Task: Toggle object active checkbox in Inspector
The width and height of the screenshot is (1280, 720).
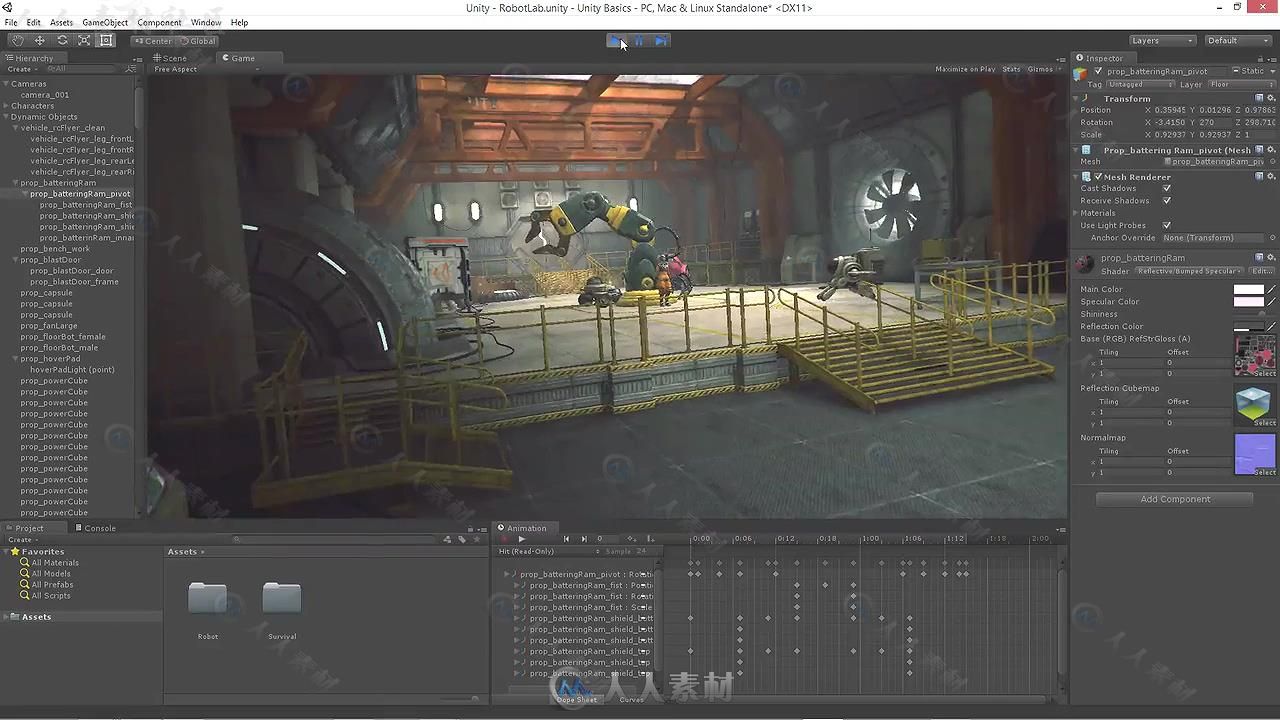Action: [x=1098, y=72]
